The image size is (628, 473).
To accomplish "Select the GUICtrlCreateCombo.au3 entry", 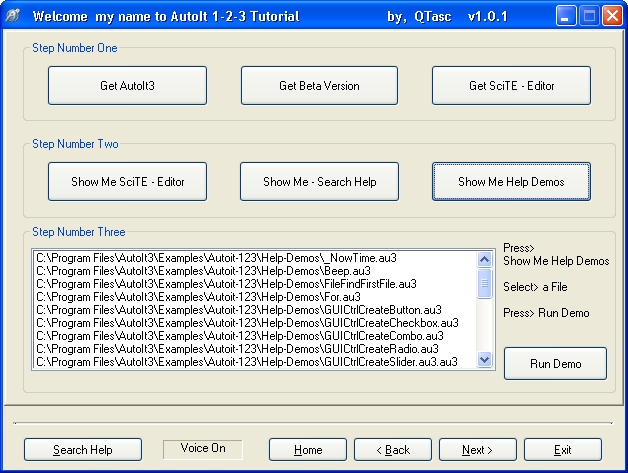I will (255, 336).
